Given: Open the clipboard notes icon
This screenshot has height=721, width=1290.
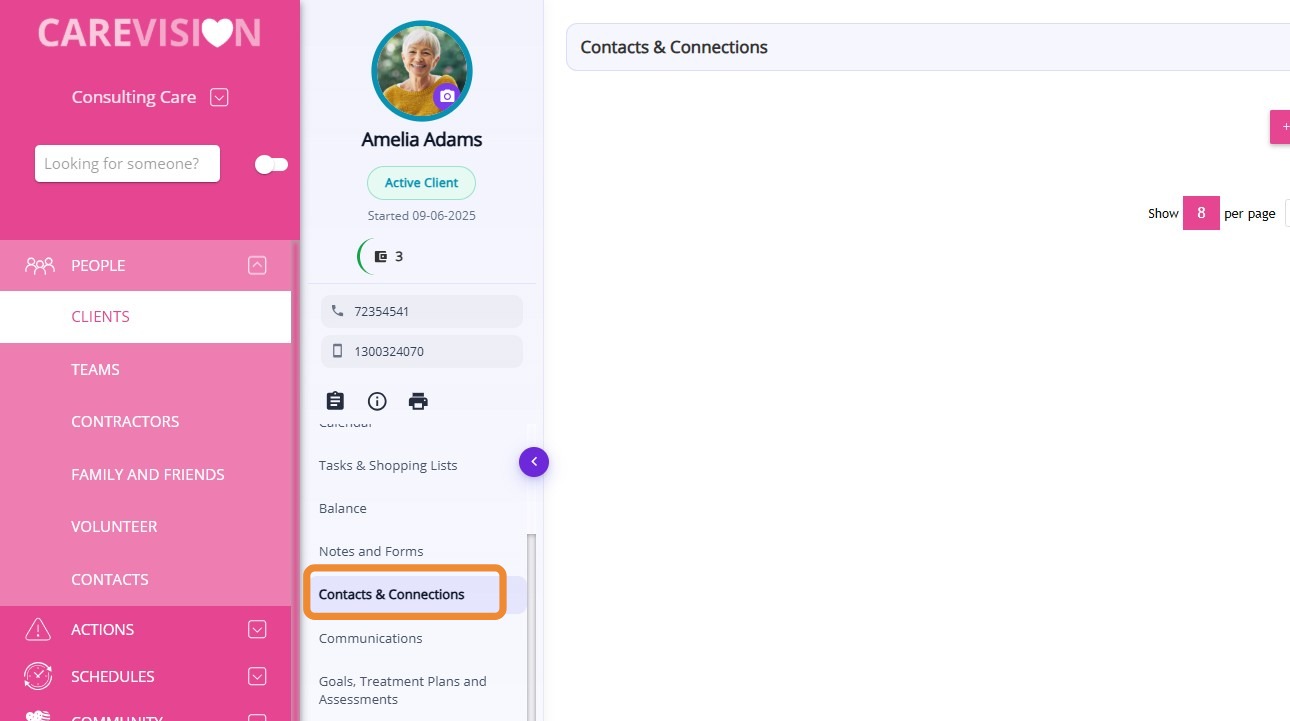Looking at the screenshot, I should (335, 401).
